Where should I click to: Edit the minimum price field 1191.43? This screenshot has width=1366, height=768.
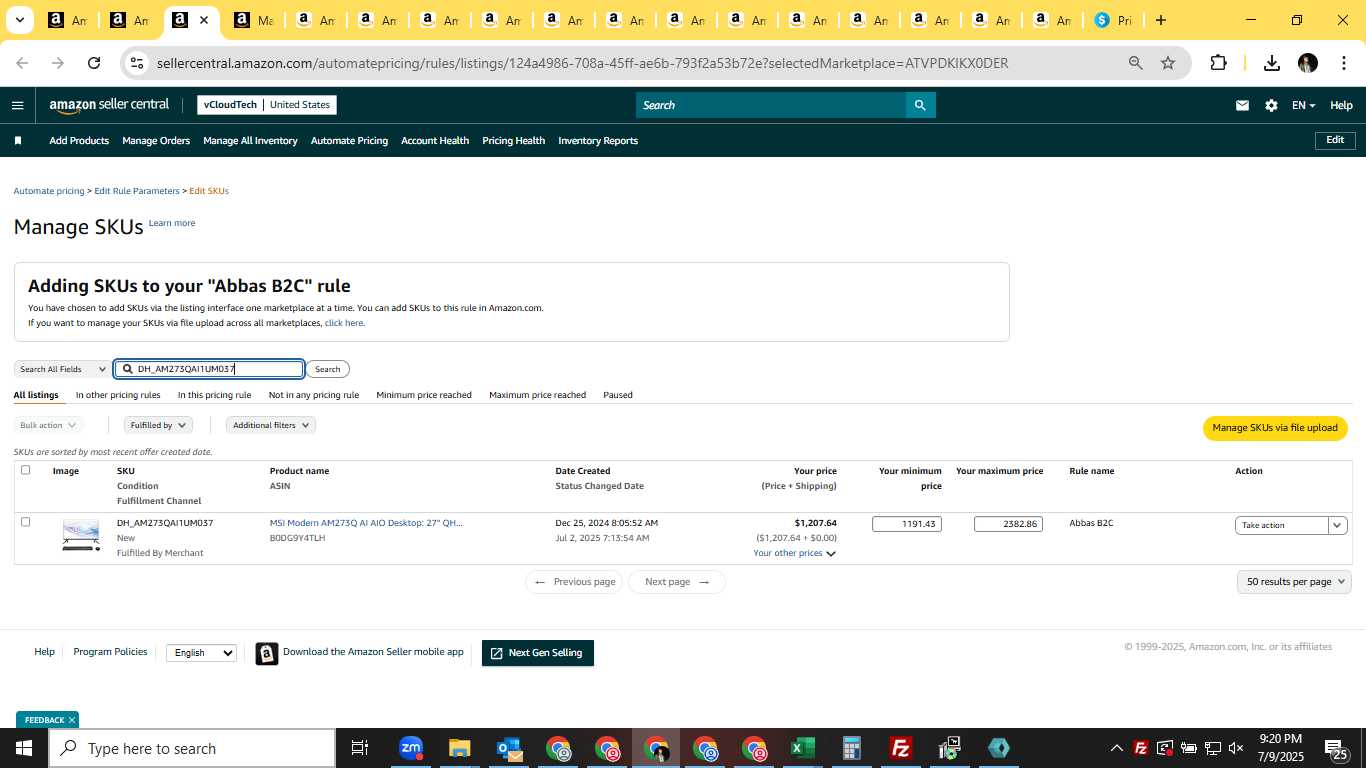click(907, 524)
